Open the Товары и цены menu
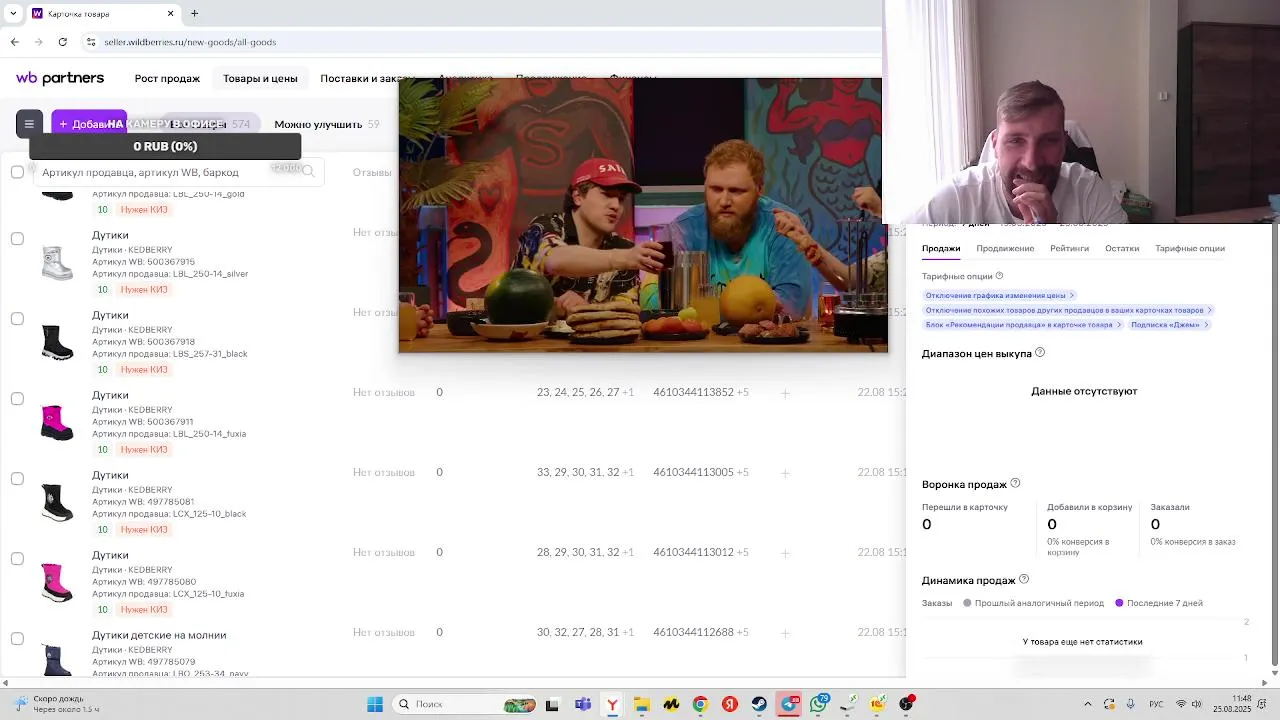Image resolution: width=1280 pixels, height=720 pixels. 260,78
